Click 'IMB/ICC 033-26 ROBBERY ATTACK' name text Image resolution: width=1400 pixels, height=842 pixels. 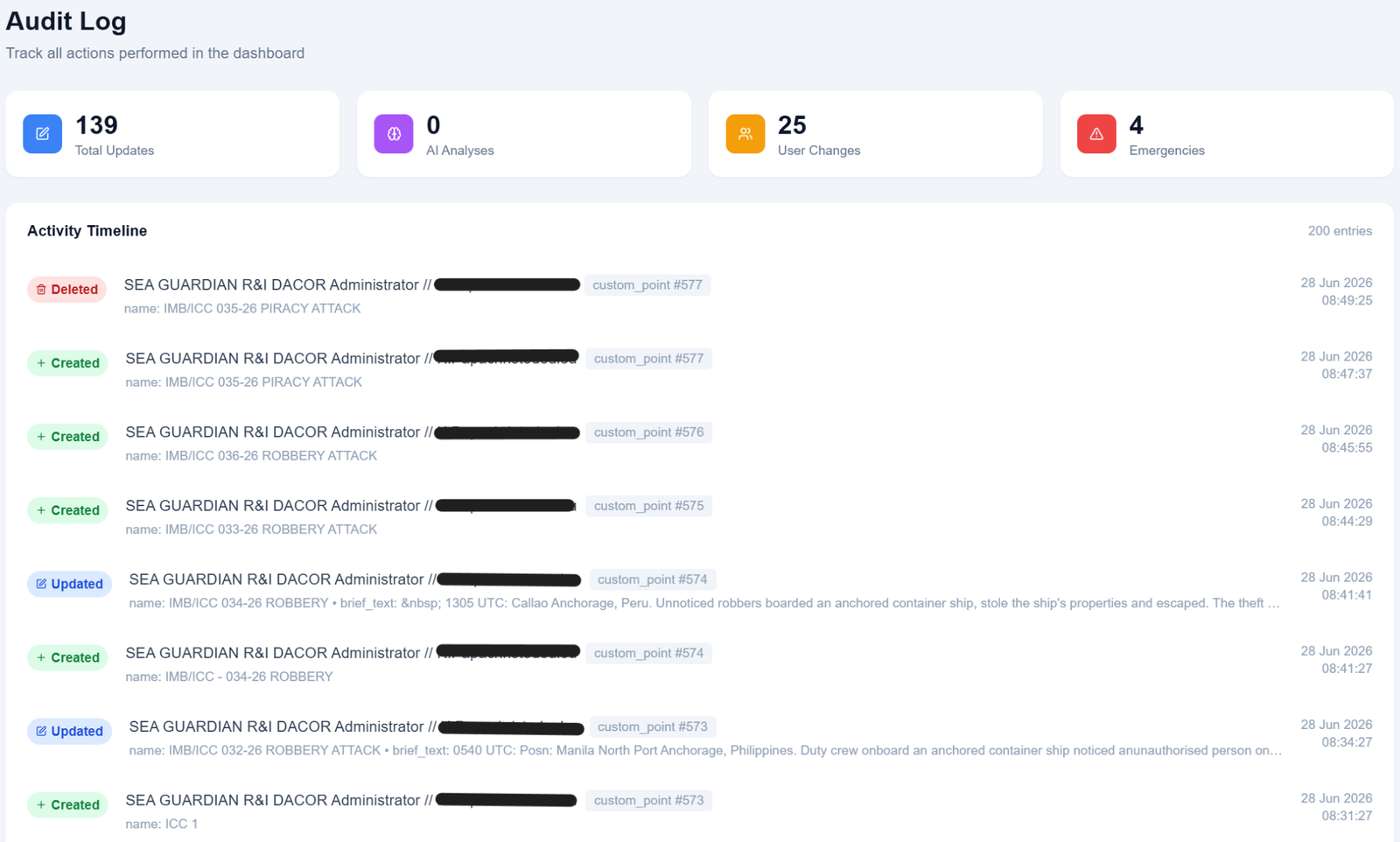point(271,530)
